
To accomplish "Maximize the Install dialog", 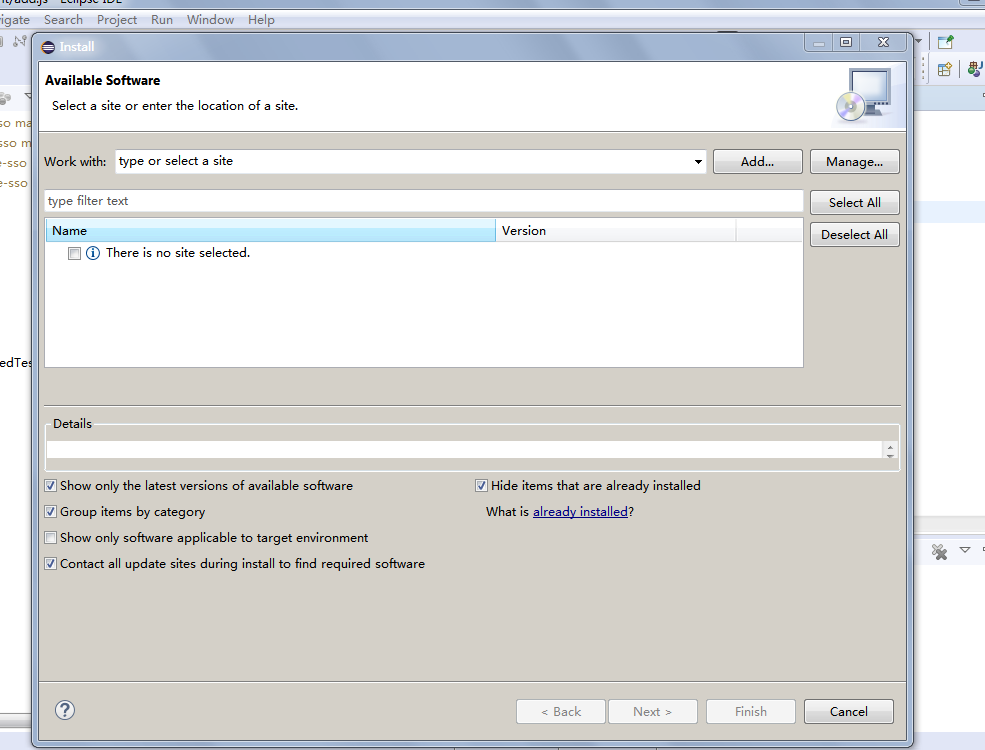I will coord(846,42).
